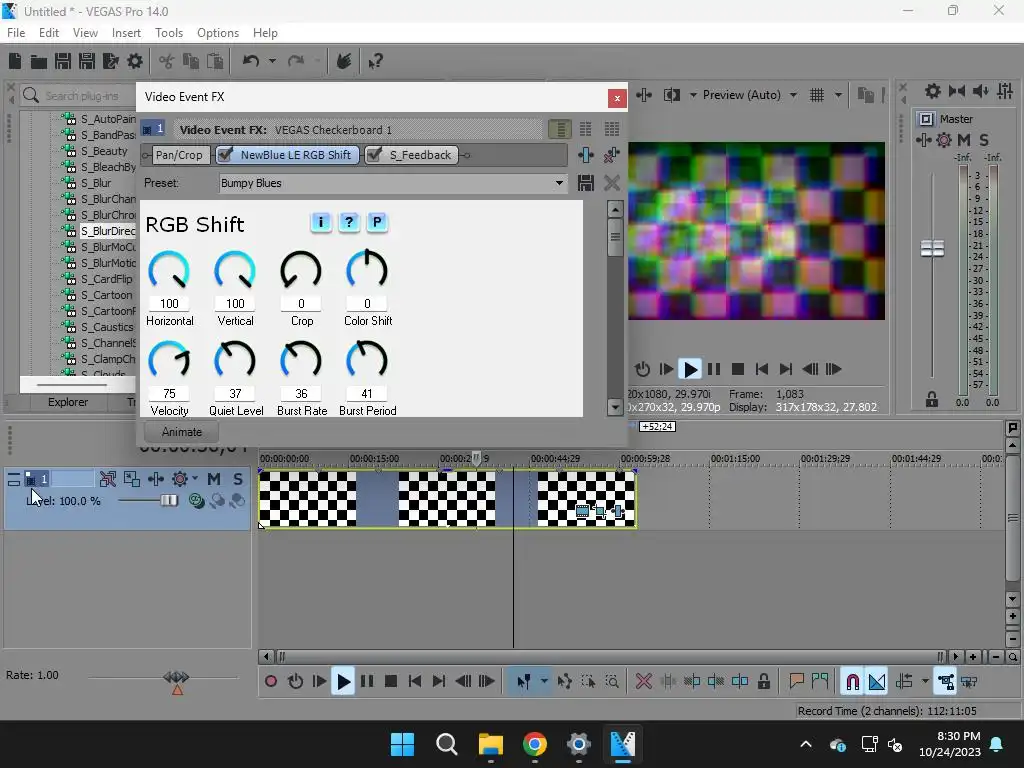Solo the Master bus

(984, 140)
